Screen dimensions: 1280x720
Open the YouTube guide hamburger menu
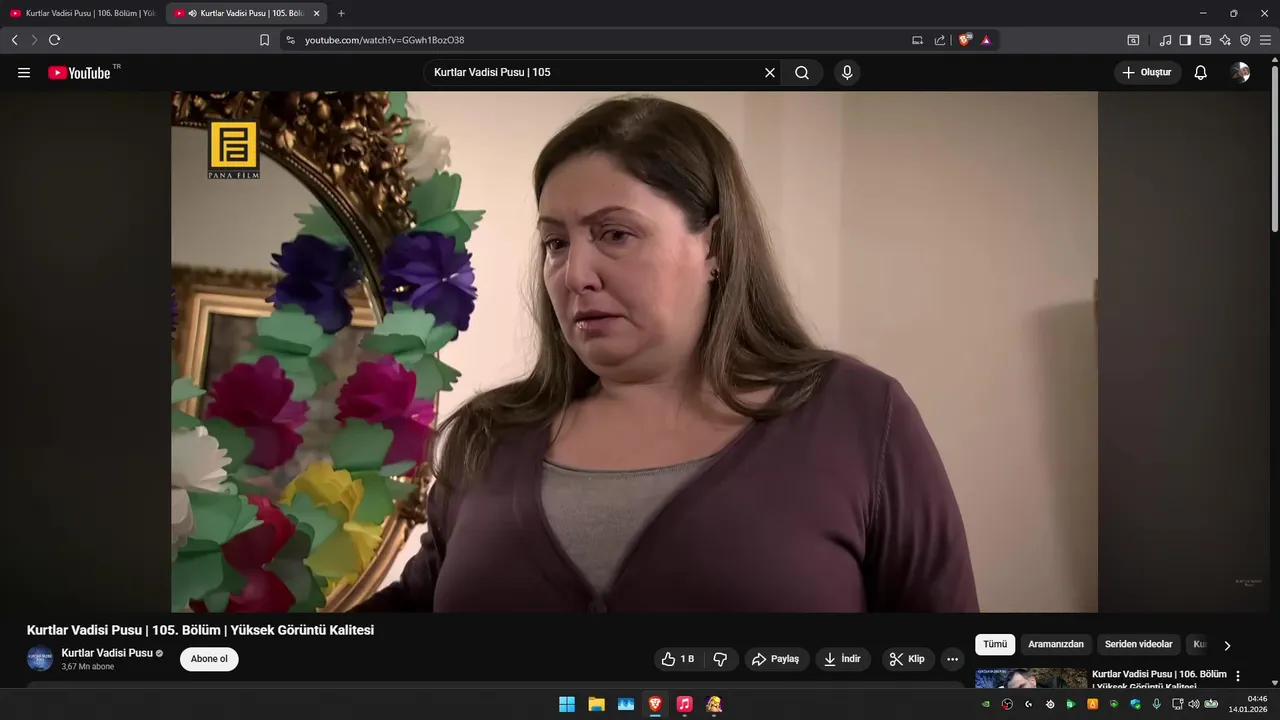24,73
